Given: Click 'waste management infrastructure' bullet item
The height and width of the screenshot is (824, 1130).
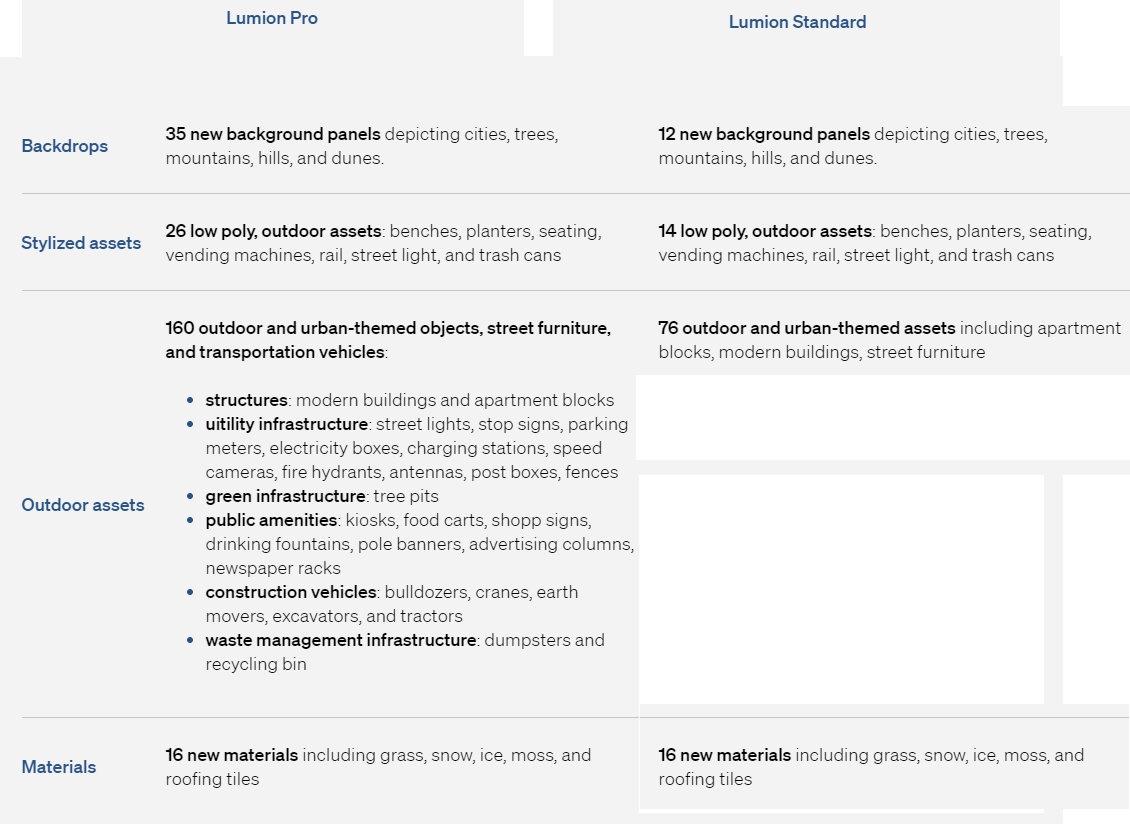Looking at the screenshot, I should (340, 640).
